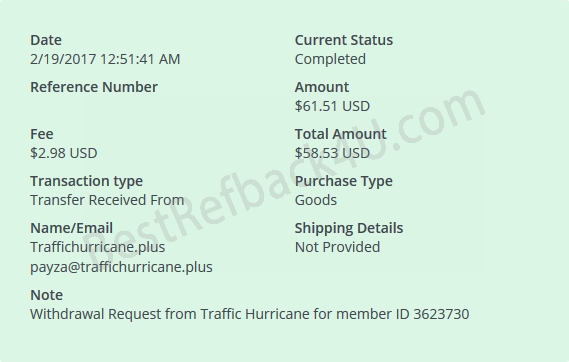Click the withdrawal request note text

[x=250, y=314]
